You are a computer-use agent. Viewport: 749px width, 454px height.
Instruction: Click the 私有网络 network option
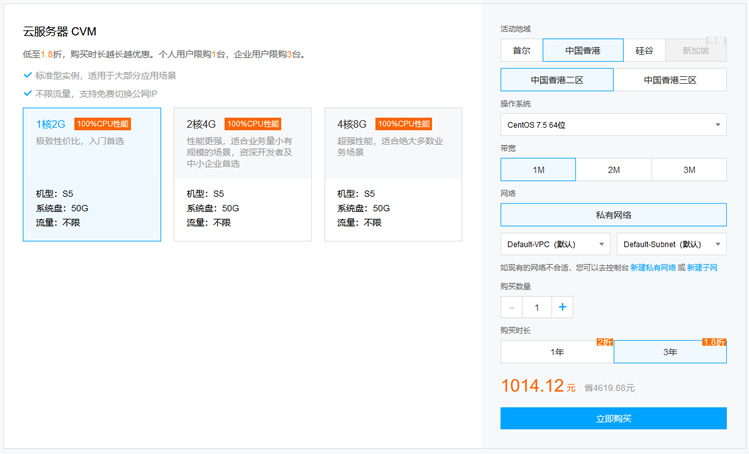(613, 214)
